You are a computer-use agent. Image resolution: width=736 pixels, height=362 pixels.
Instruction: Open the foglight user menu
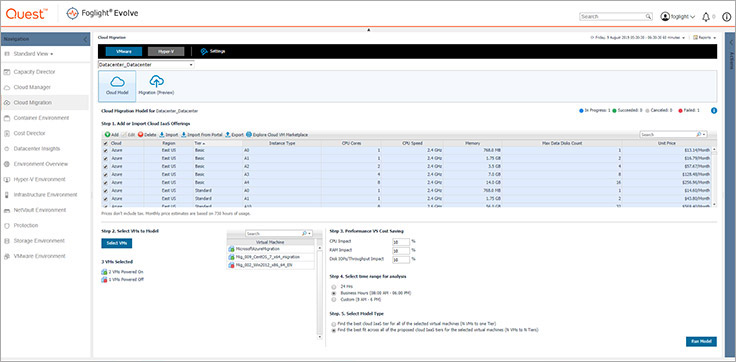[678, 16]
